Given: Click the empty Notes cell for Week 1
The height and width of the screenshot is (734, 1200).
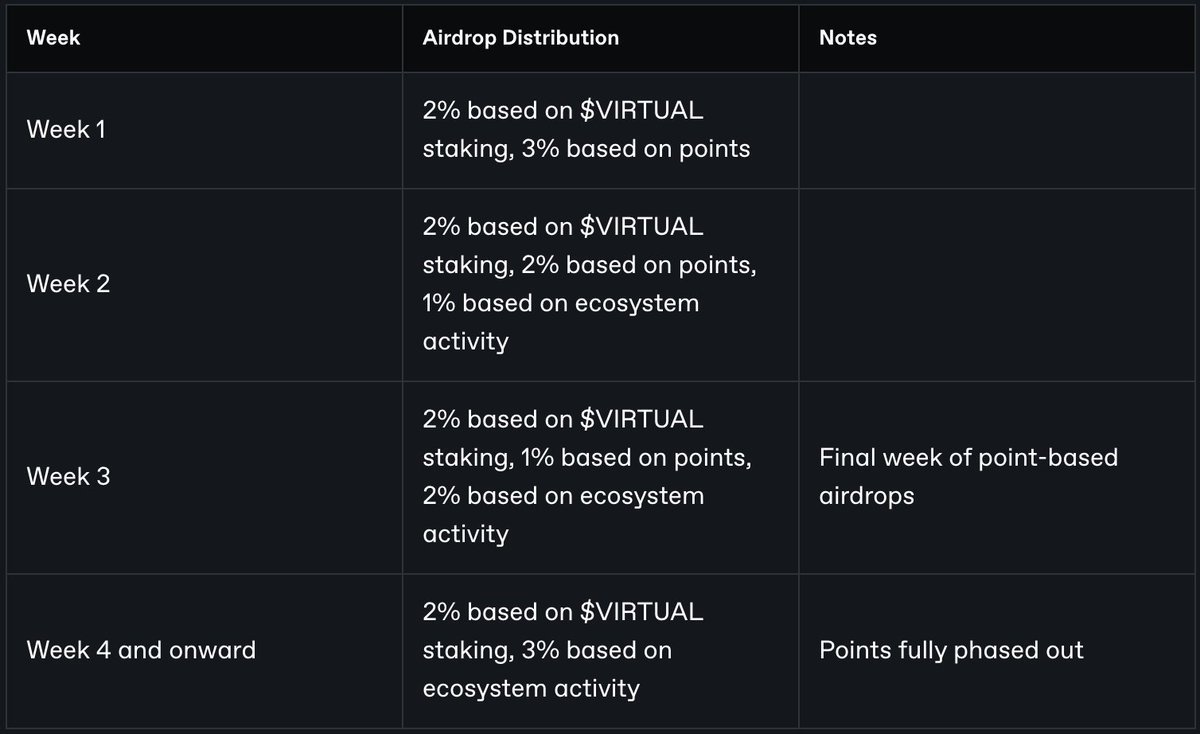Looking at the screenshot, I should (x=996, y=130).
